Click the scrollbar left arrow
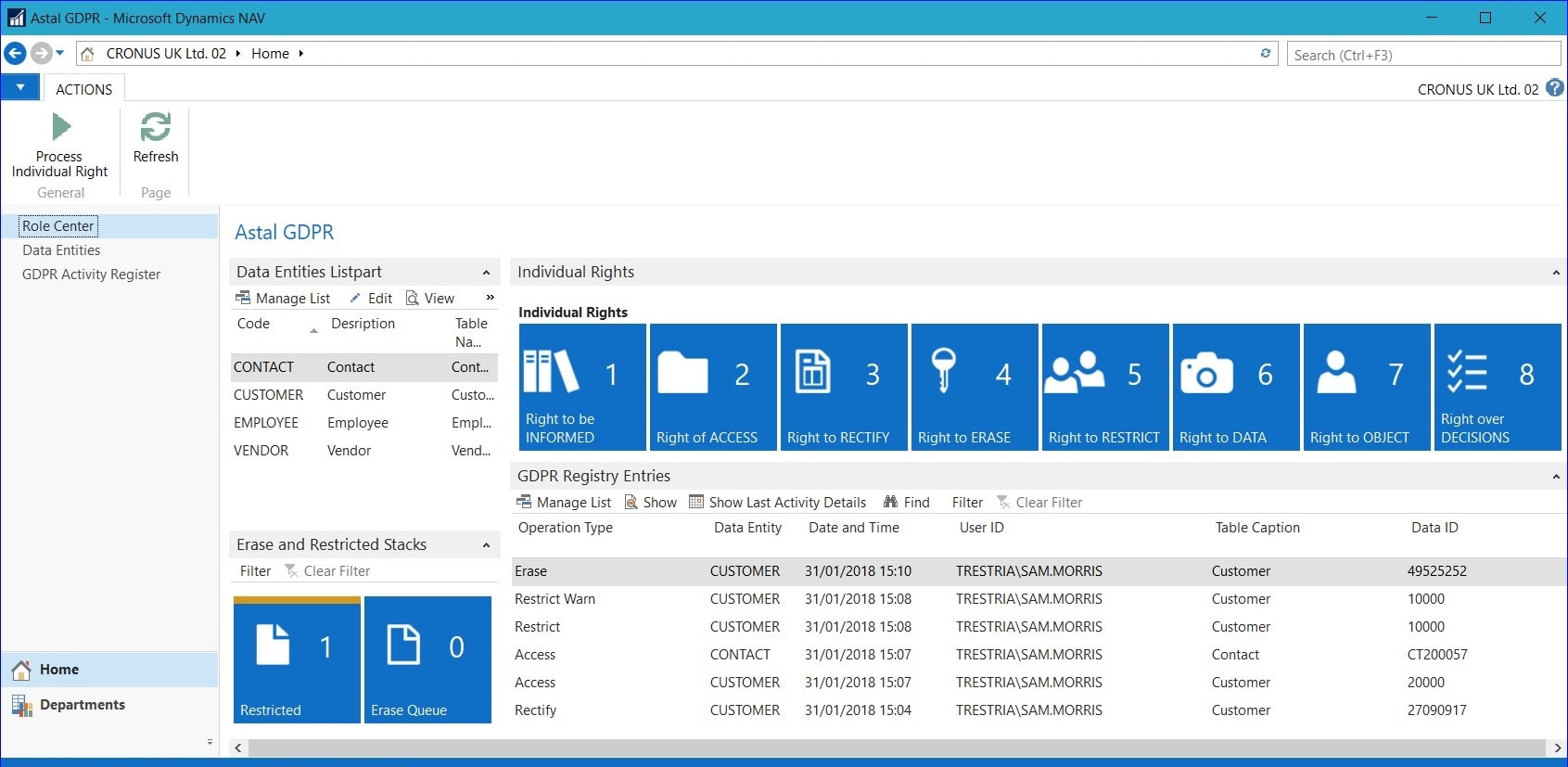 238,748
